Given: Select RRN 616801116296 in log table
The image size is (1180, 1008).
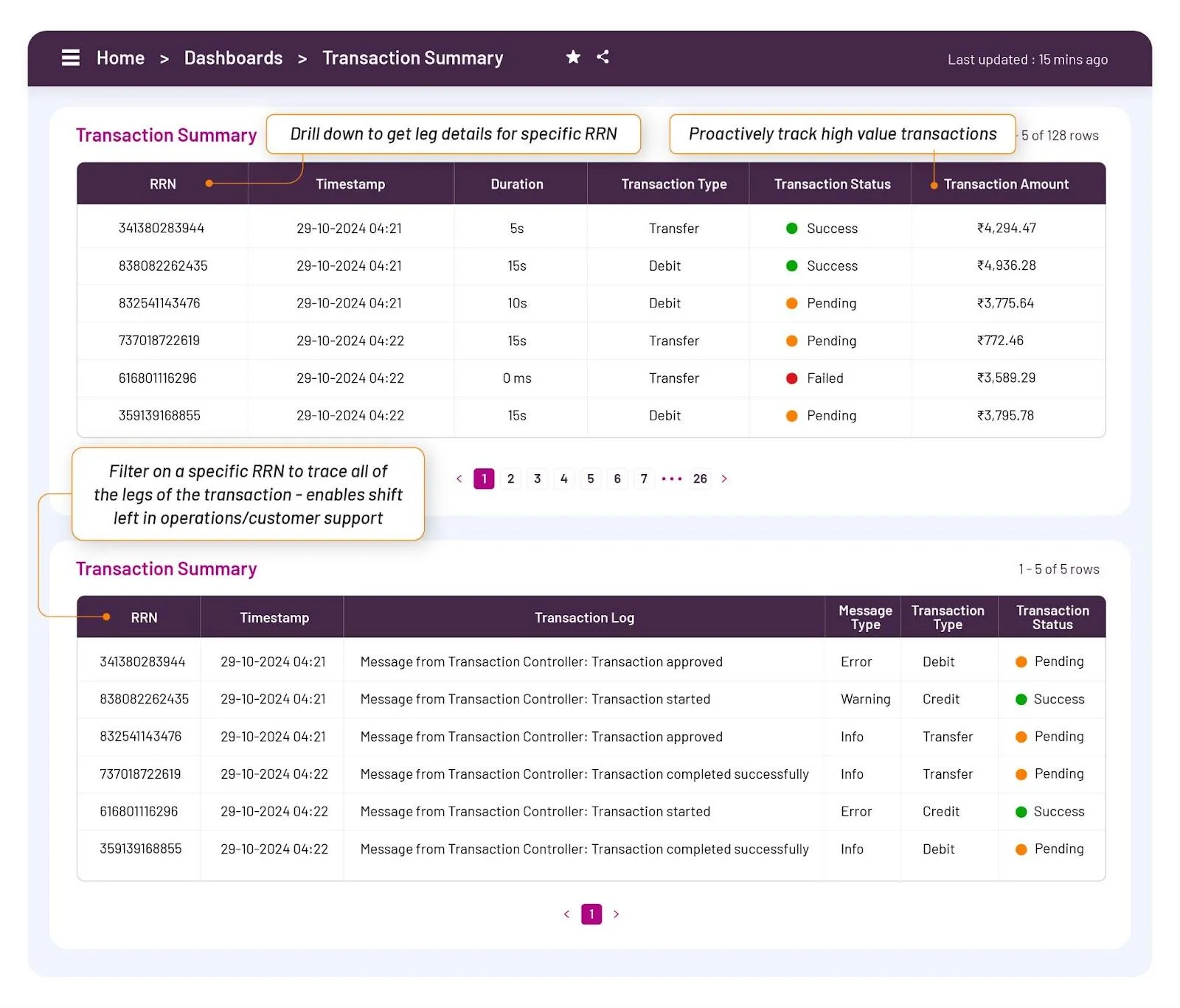Looking at the screenshot, I should pyautogui.click(x=139, y=812).
